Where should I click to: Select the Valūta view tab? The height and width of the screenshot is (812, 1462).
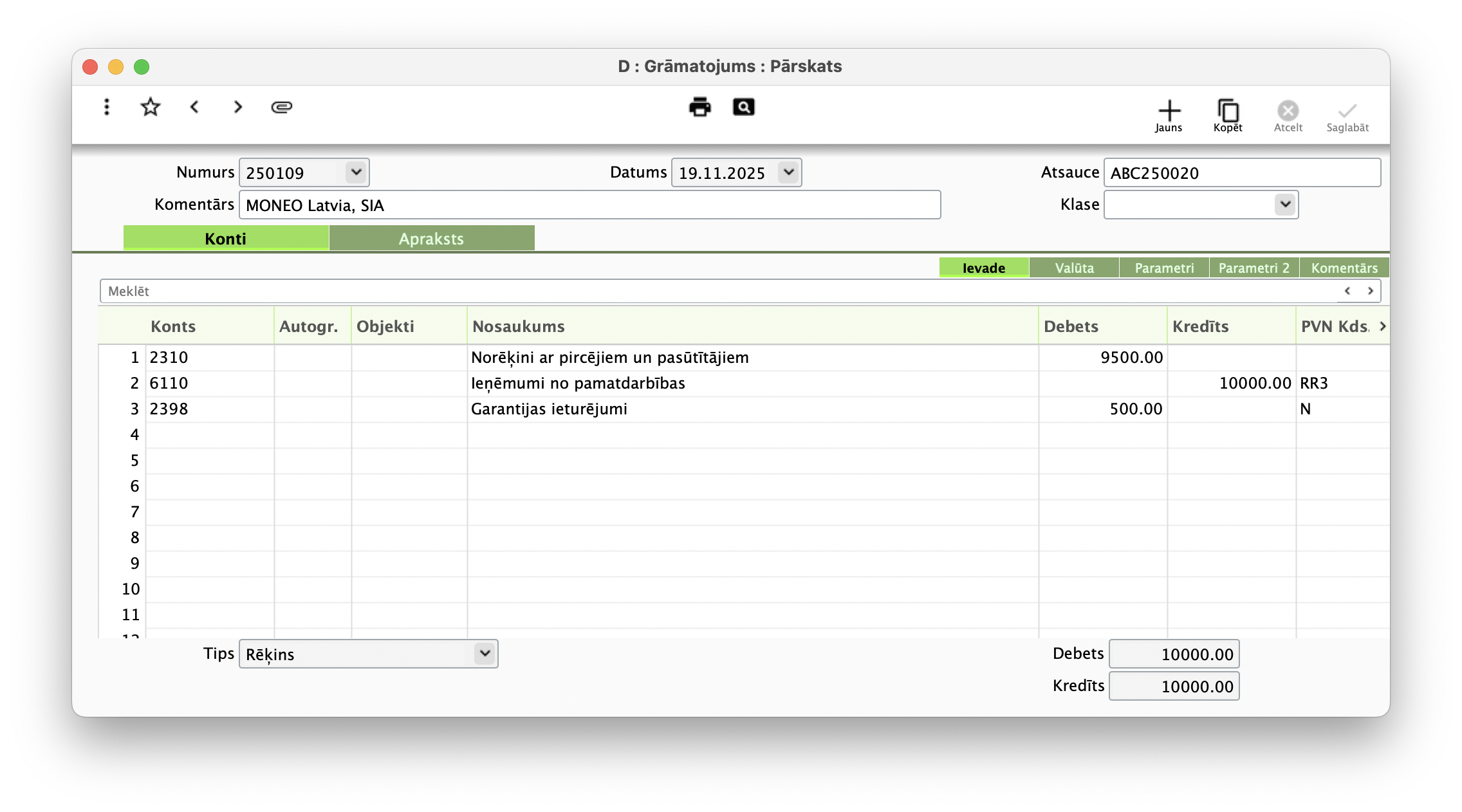(1074, 268)
